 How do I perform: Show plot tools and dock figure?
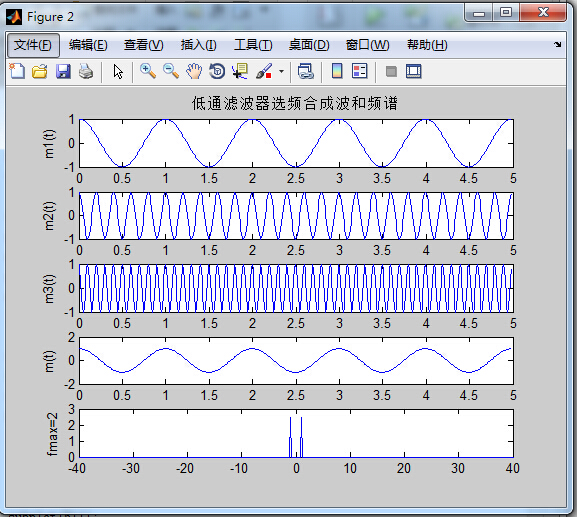coord(414,71)
